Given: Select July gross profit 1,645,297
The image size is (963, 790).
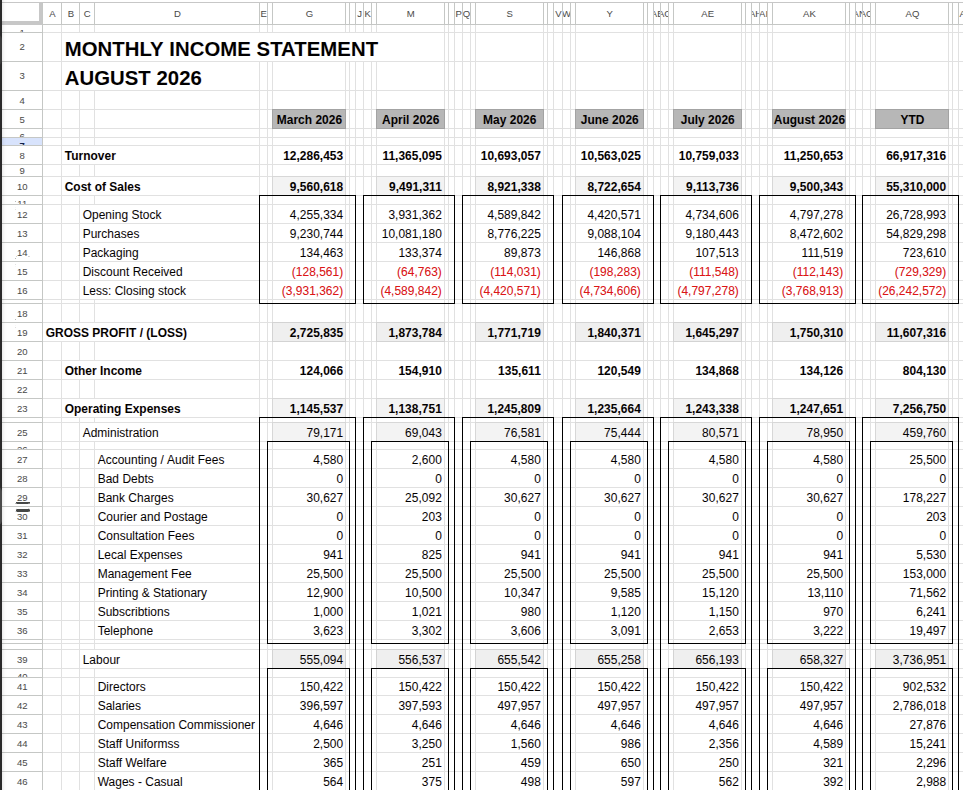Looking at the screenshot, I should pos(712,333).
